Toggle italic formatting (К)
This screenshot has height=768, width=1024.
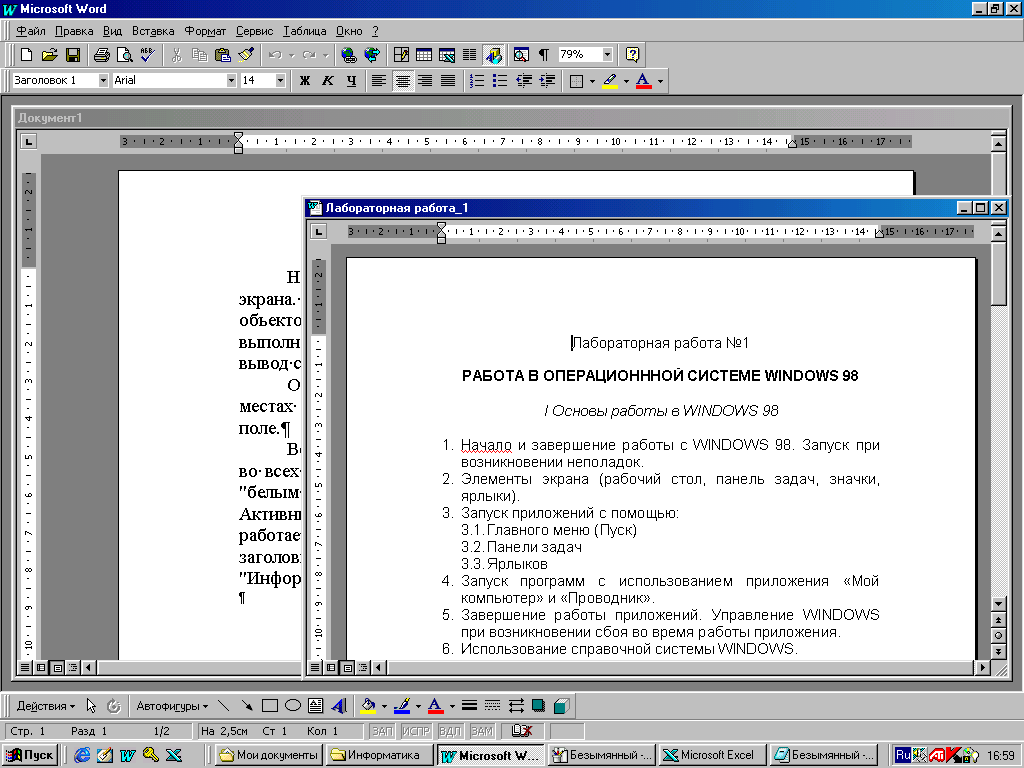coord(328,80)
